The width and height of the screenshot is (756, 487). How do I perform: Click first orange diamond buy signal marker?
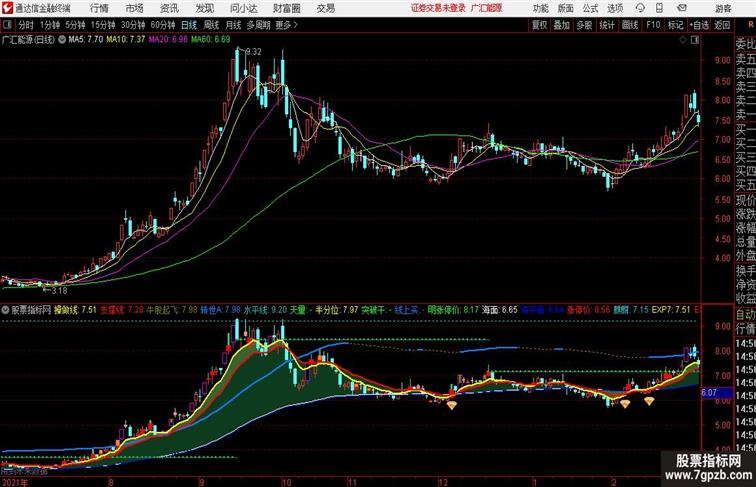click(x=452, y=405)
